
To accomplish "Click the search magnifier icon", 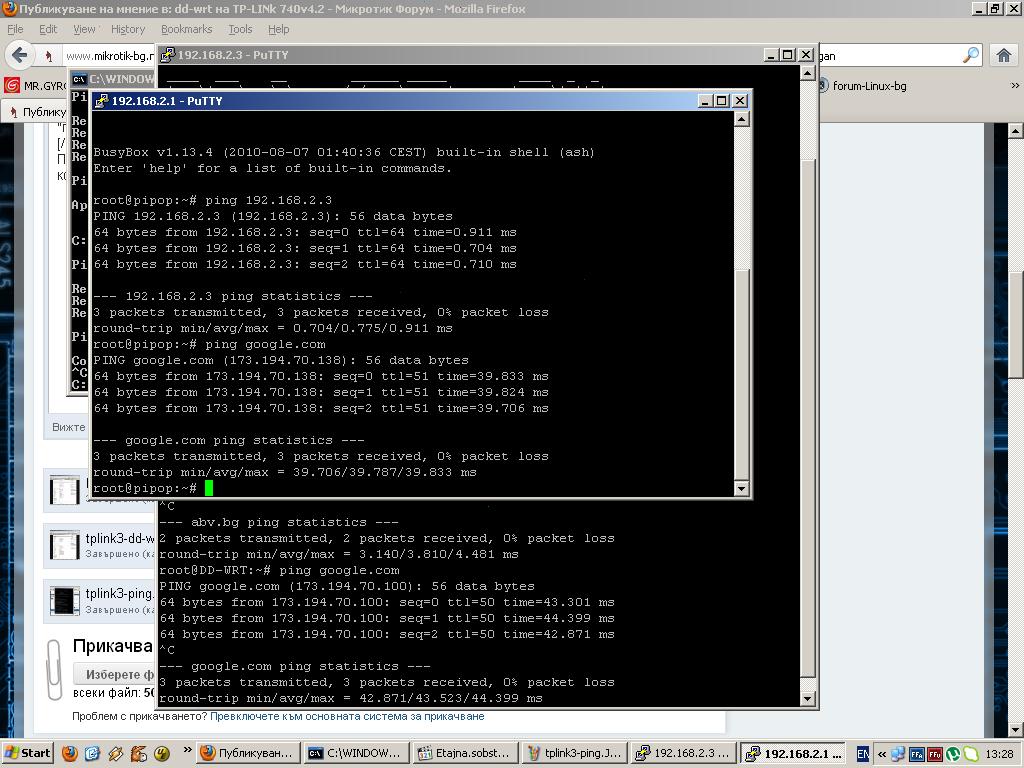I will click(970, 56).
